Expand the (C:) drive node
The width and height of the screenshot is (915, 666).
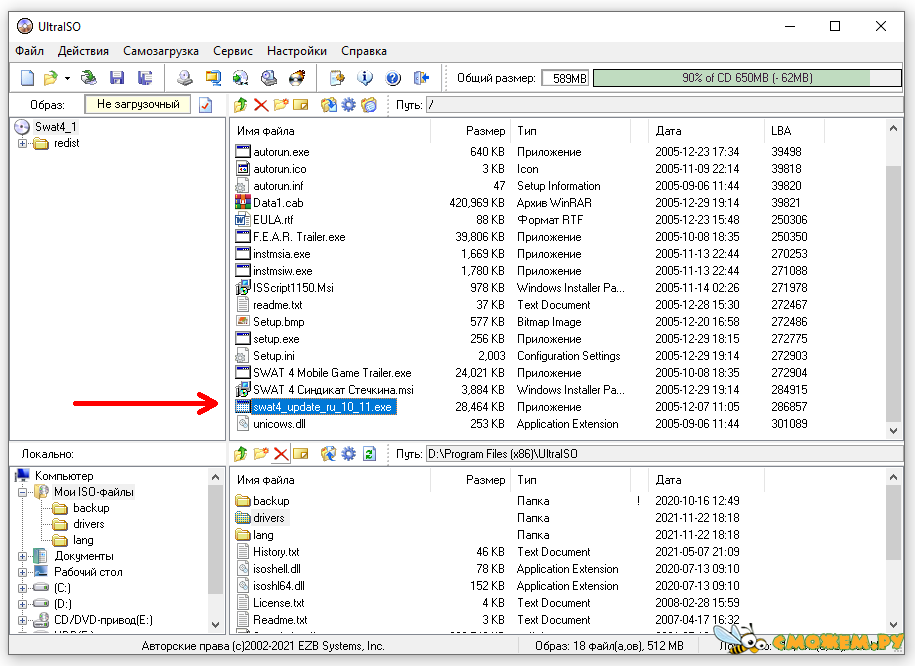pyautogui.click(x=22, y=588)
